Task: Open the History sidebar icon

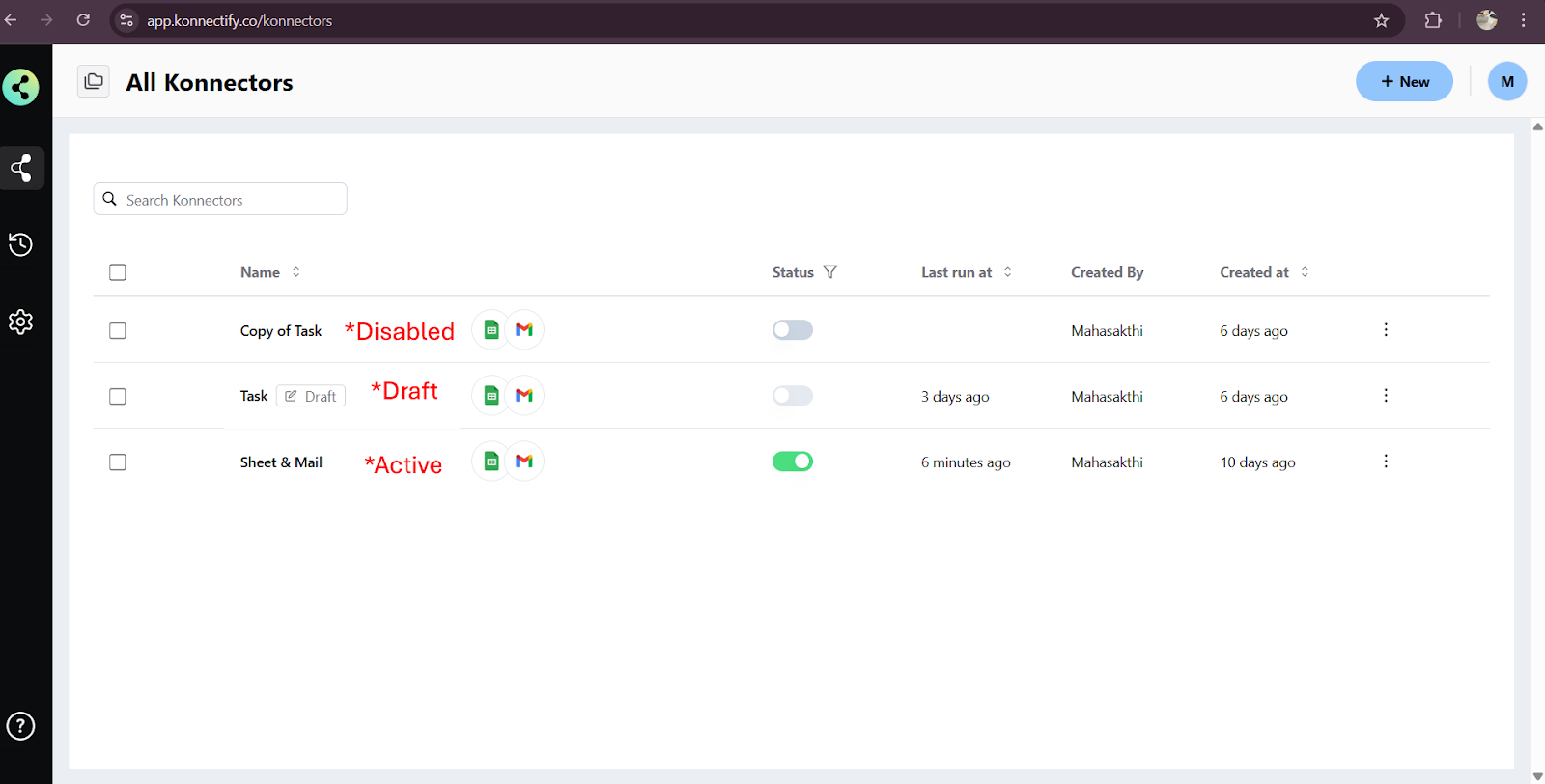Action: tap(20, 244)
